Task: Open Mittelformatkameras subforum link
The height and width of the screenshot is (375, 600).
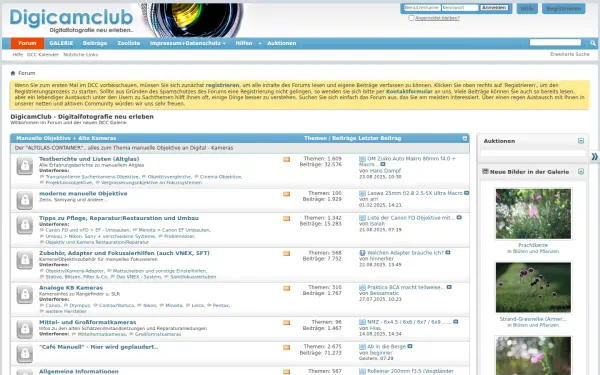Action: [101, 334]
